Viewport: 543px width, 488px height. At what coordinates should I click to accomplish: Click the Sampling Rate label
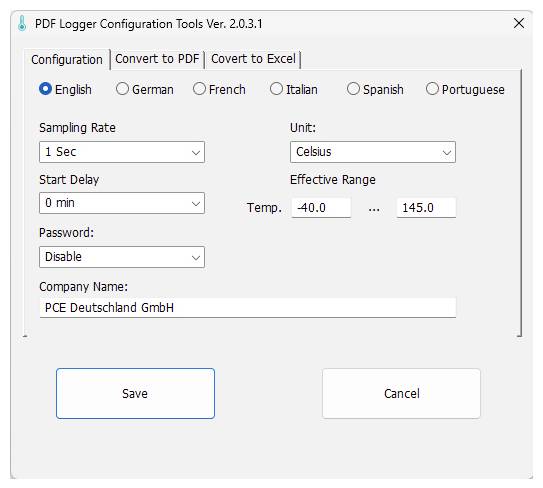pyautogui.click(x=77, y=128)
